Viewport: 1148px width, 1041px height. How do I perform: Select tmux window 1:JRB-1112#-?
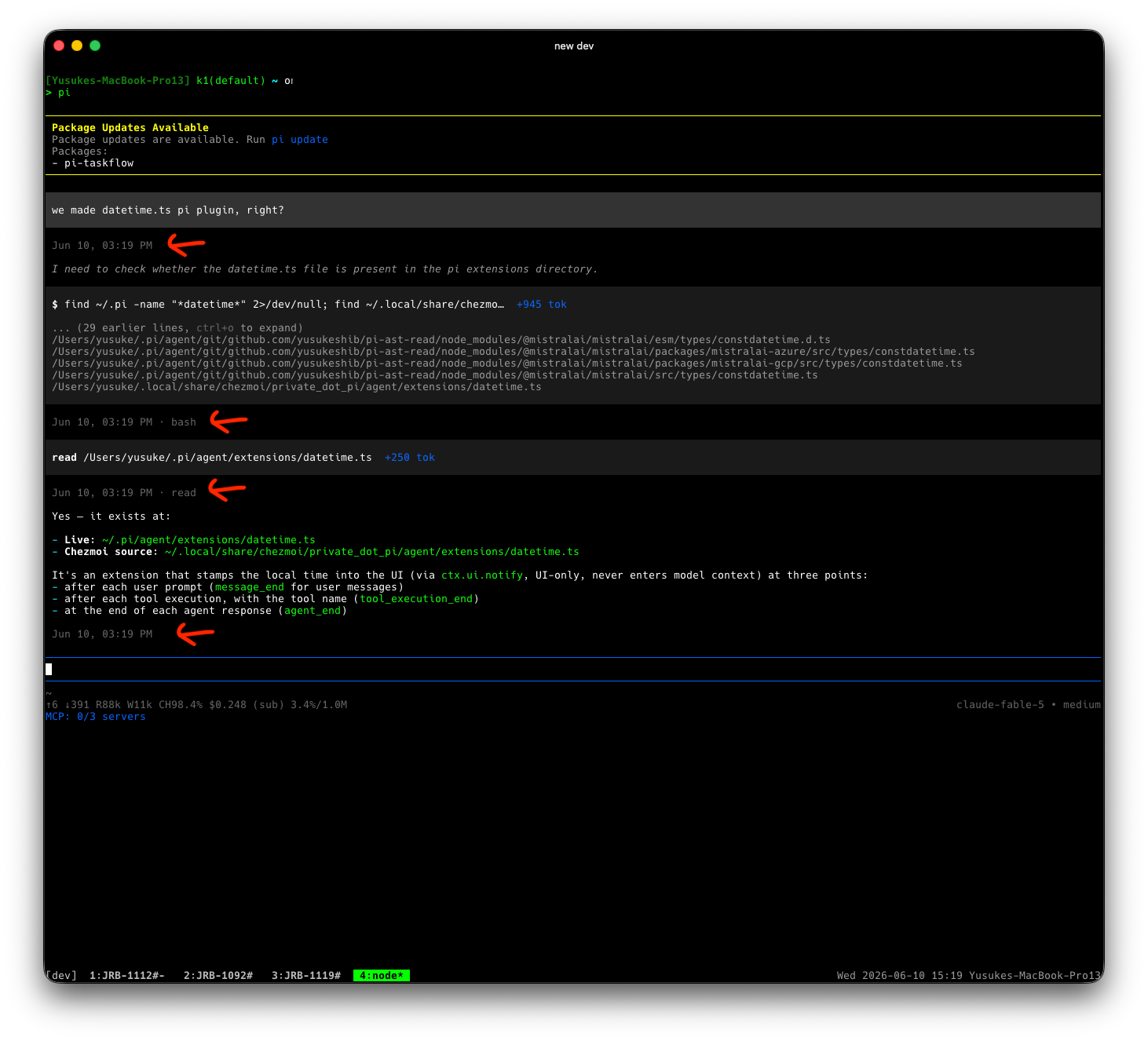tap(127, 975)
